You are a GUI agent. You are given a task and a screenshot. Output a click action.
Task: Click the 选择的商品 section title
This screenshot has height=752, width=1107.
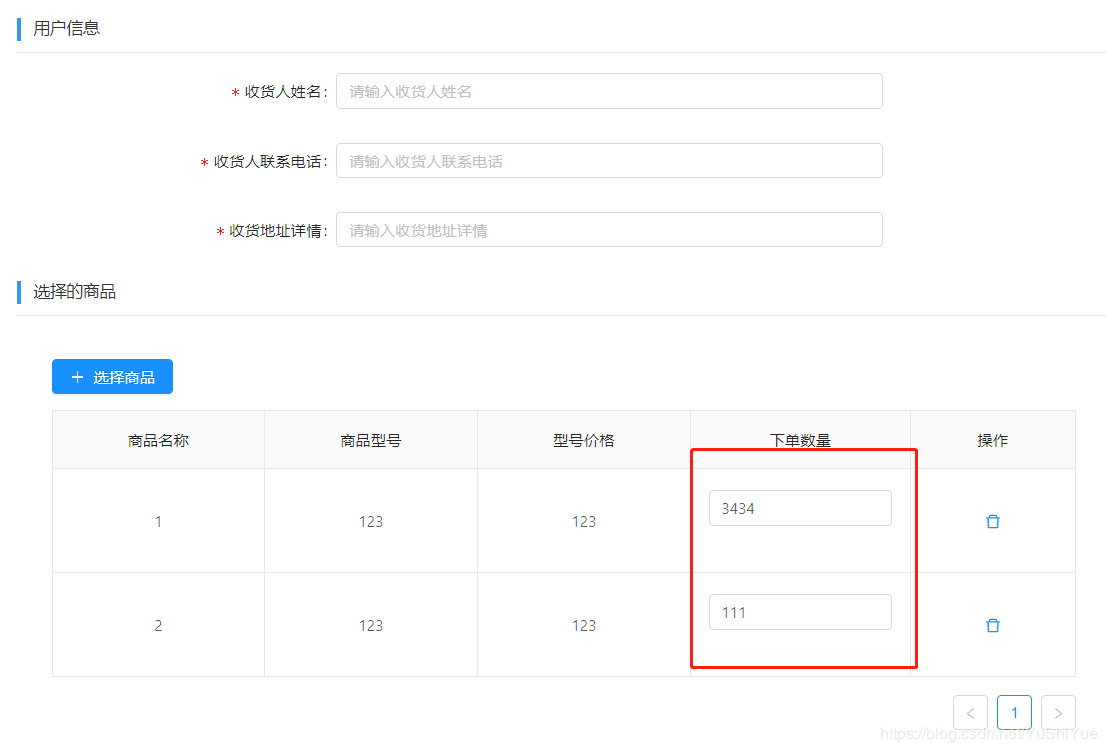pos(74,292)
